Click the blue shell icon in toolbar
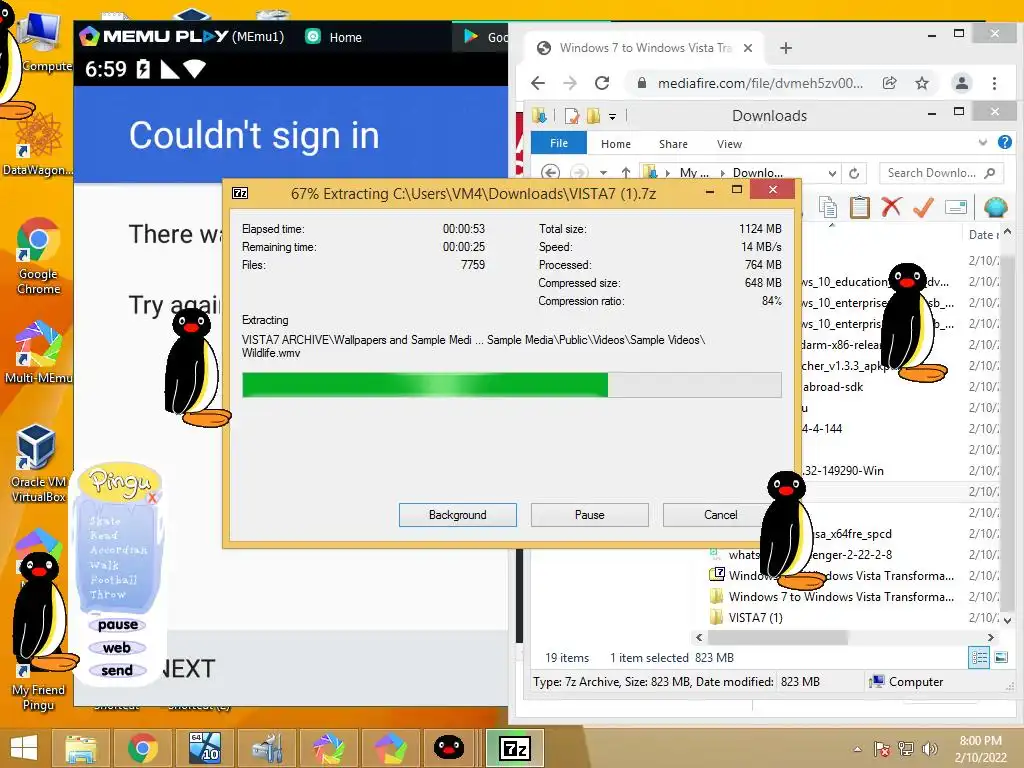Image resolution: width=1024 pixels, height=768 pixels. coord(995,207)
